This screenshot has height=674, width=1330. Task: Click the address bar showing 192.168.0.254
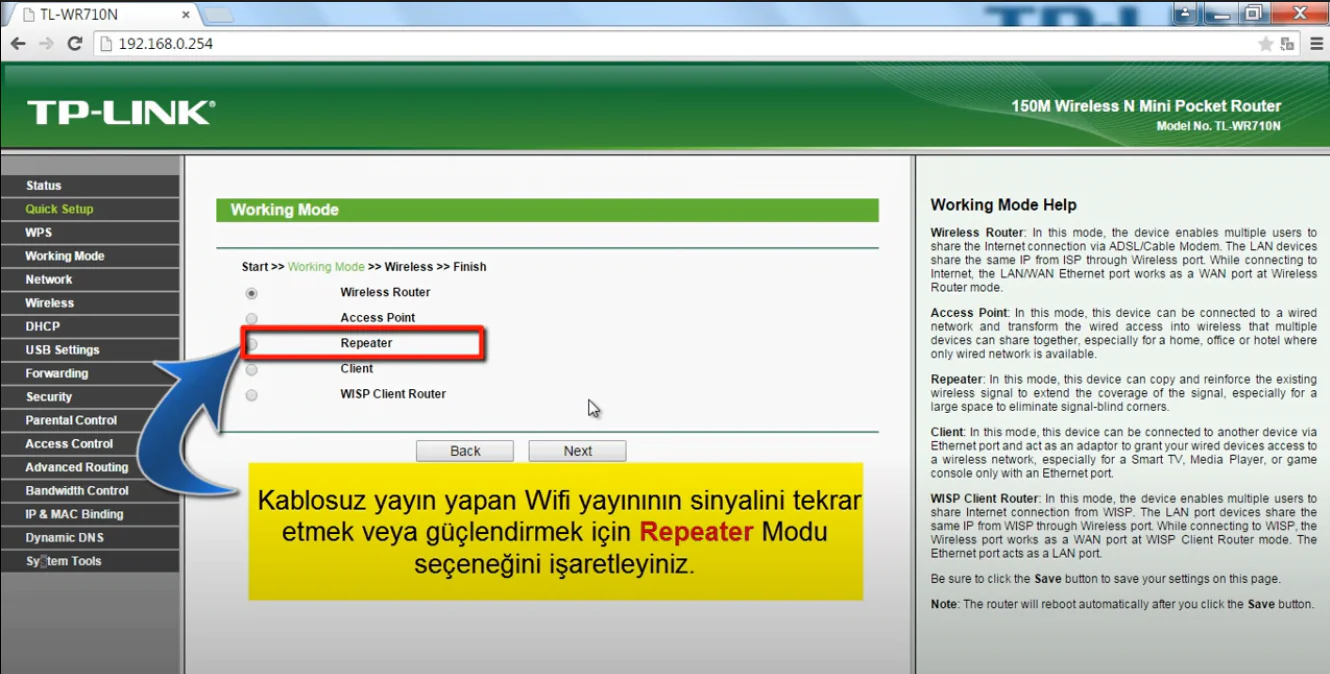600,44
